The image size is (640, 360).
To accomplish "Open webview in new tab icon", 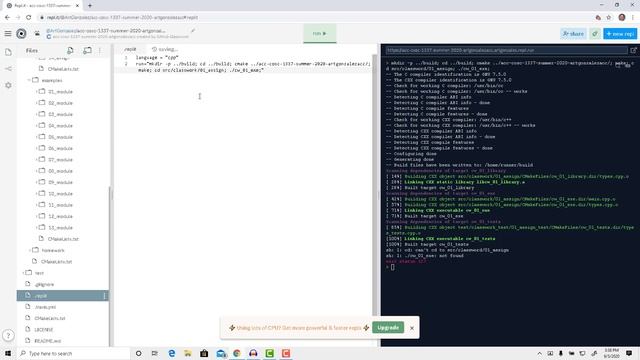I will click(633, 50).
